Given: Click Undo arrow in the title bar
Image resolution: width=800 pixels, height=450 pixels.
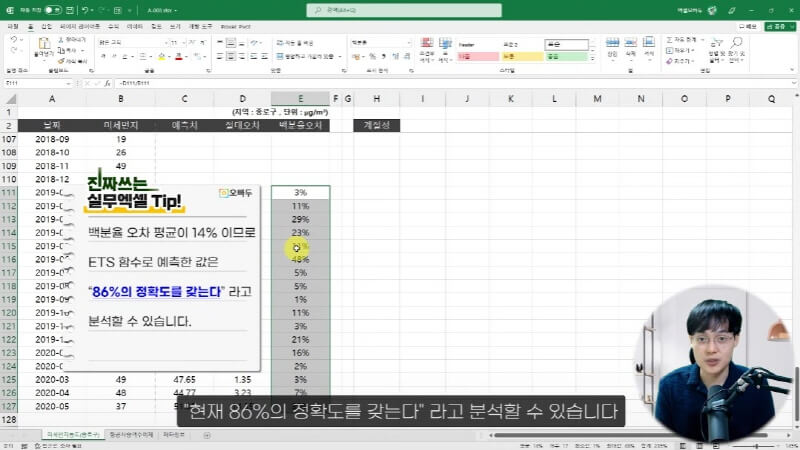Looking at the screenshot, I should [85, 10].
